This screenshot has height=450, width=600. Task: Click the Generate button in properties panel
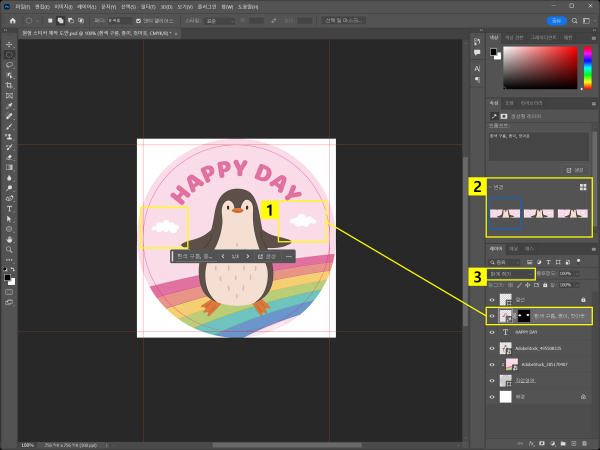[575, 169]
